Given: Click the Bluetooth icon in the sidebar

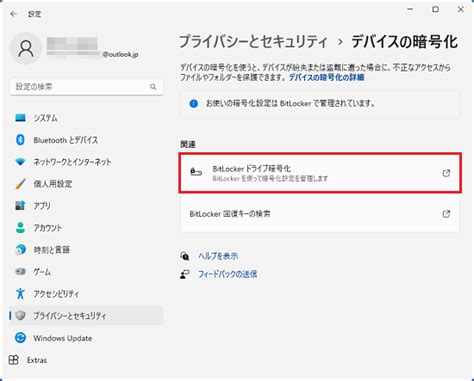Looking at the screenshot, I should (x=20, y=140).
